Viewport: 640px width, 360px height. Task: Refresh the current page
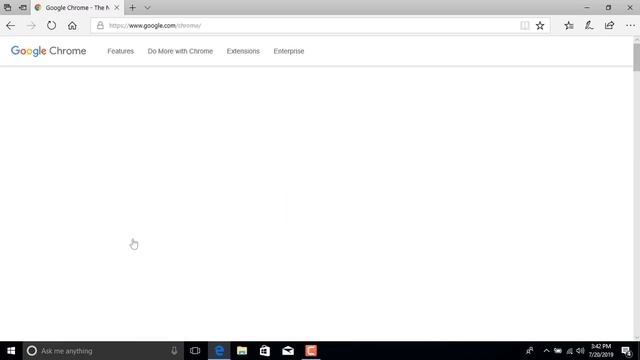(51, 25)
